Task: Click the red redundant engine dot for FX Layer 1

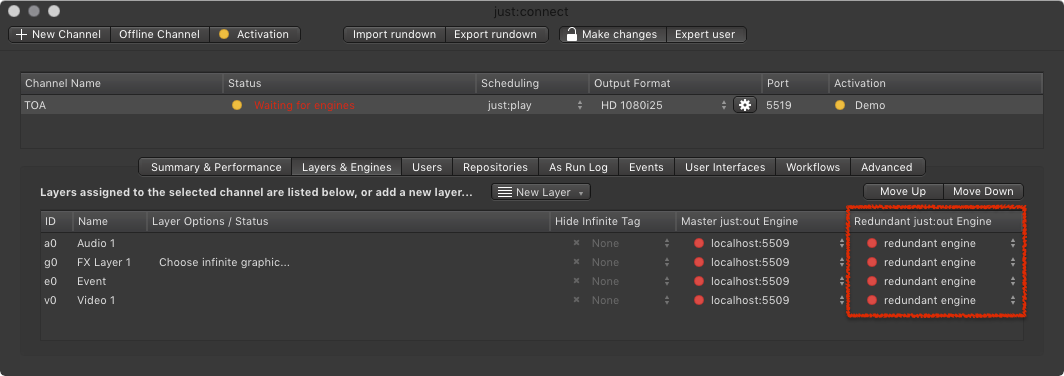Action: pyautogui.click(x=872, y=262)
